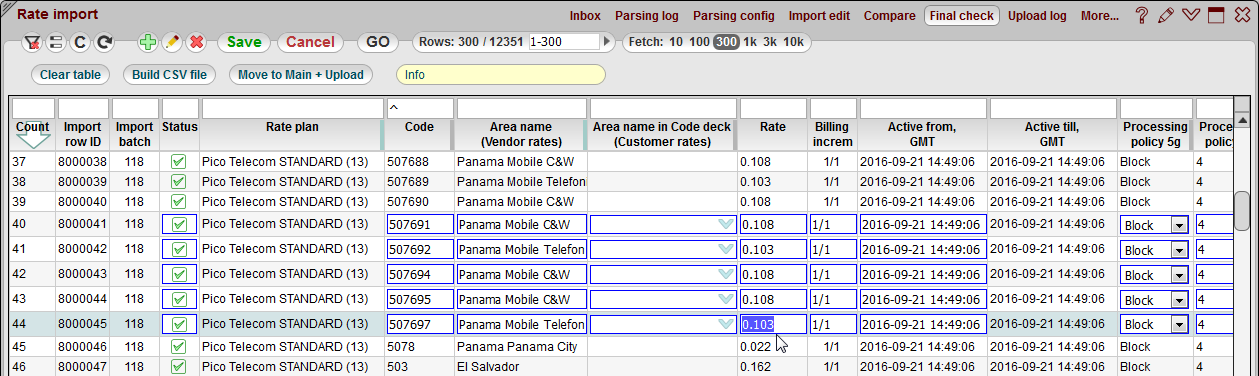This screenshot has height=376, width=1259.
Task: Open the Inbox tab
Action: coord(585,16)
